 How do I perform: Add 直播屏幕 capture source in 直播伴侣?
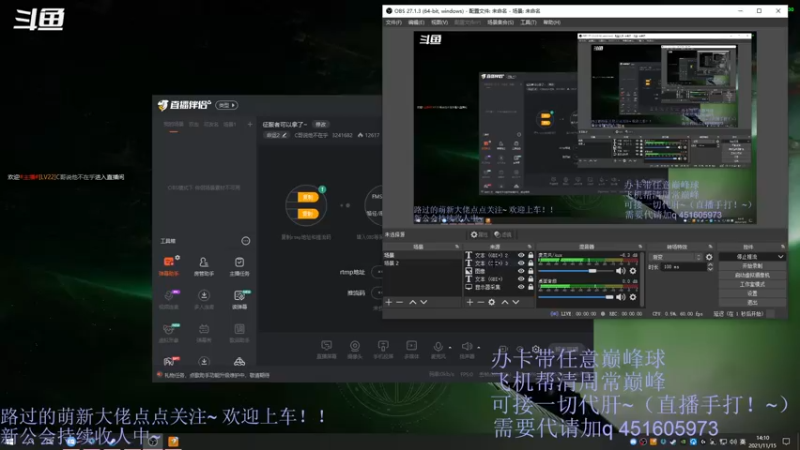(327, 350)
